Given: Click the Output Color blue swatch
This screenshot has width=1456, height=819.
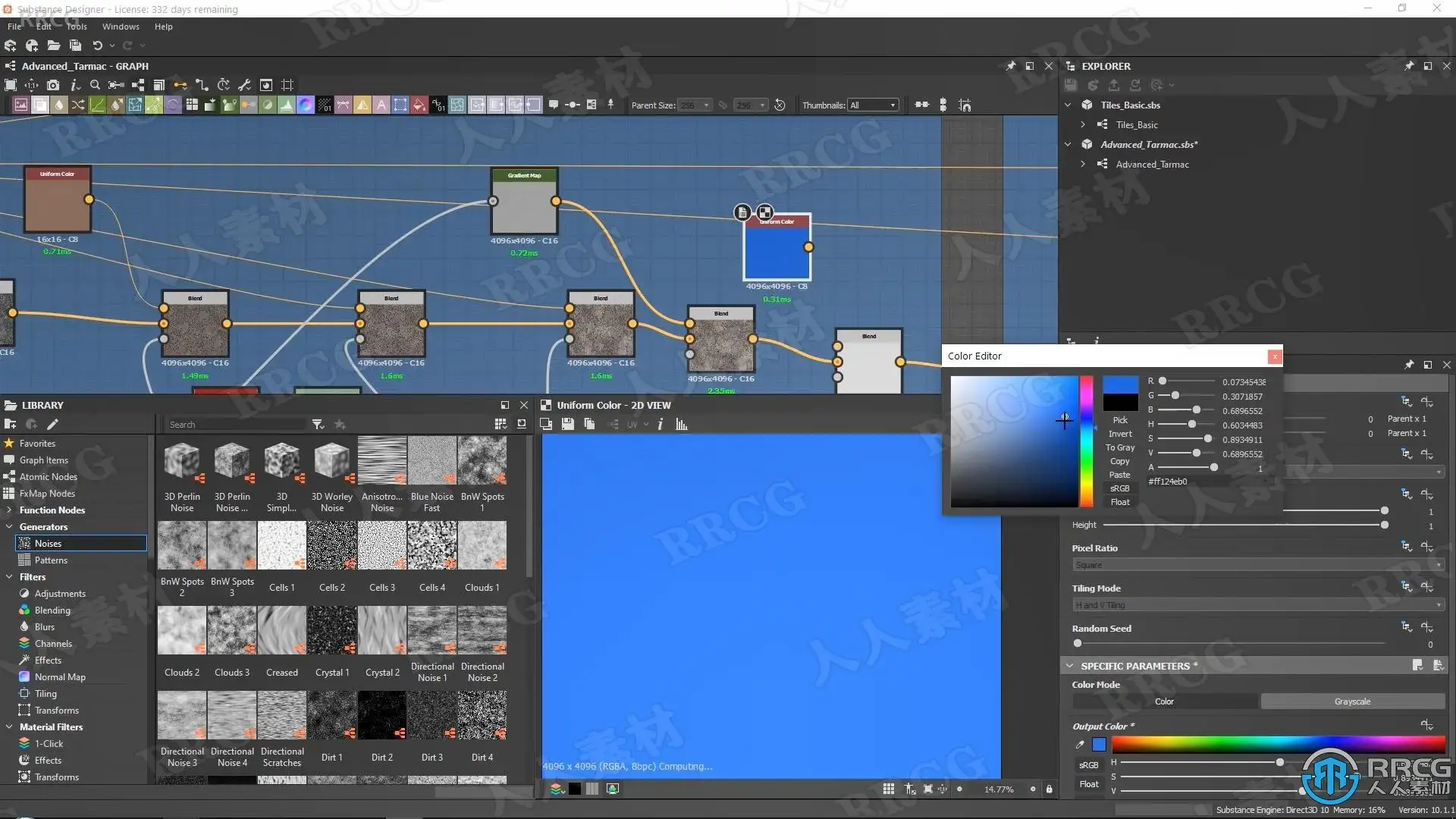Looking at the screenshot, I should 1099,745.
